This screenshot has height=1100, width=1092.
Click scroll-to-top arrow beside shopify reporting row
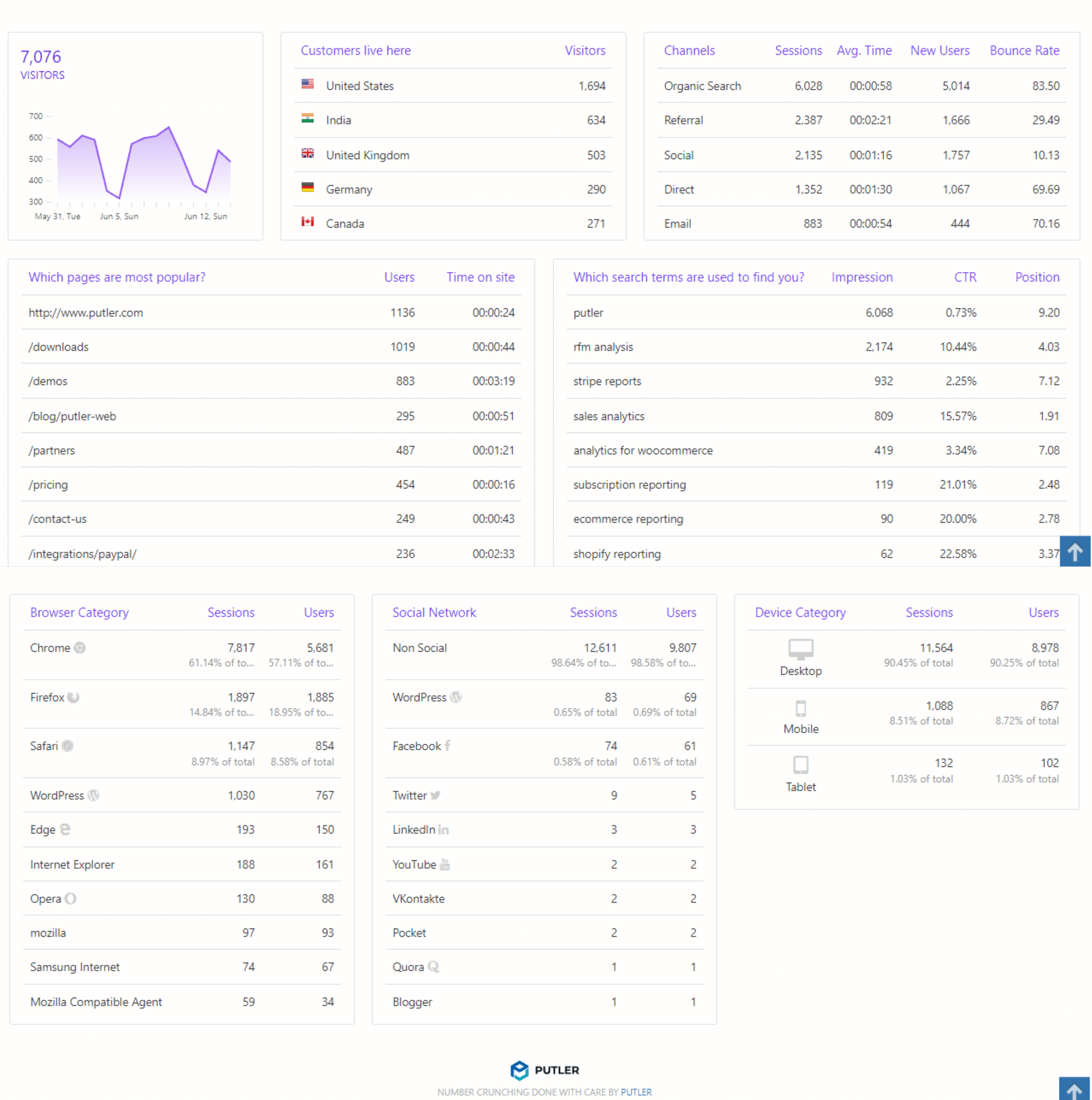click(x=1074, y=551)
